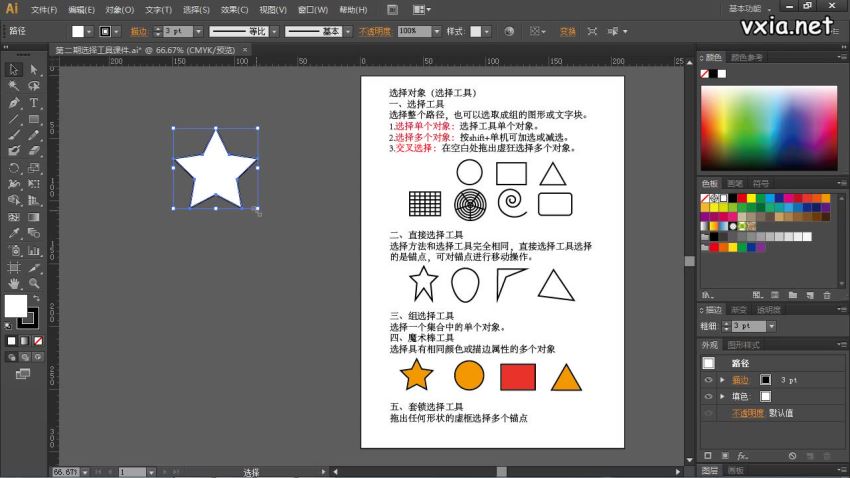Select the Free Transform tool

(34, 184)
